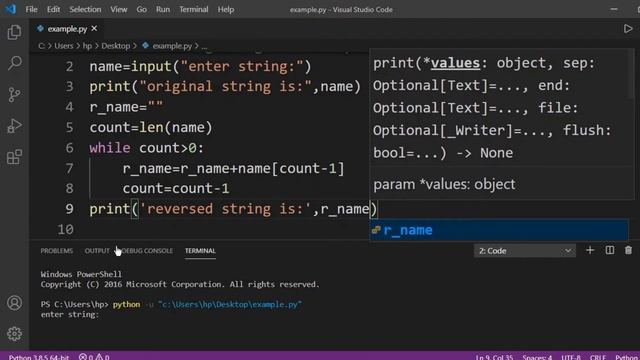This screenshot has height=360, width=640.
Task: Click 'Ln 9, Col 35' status bar entry
Action: click(x=494, y=357)
